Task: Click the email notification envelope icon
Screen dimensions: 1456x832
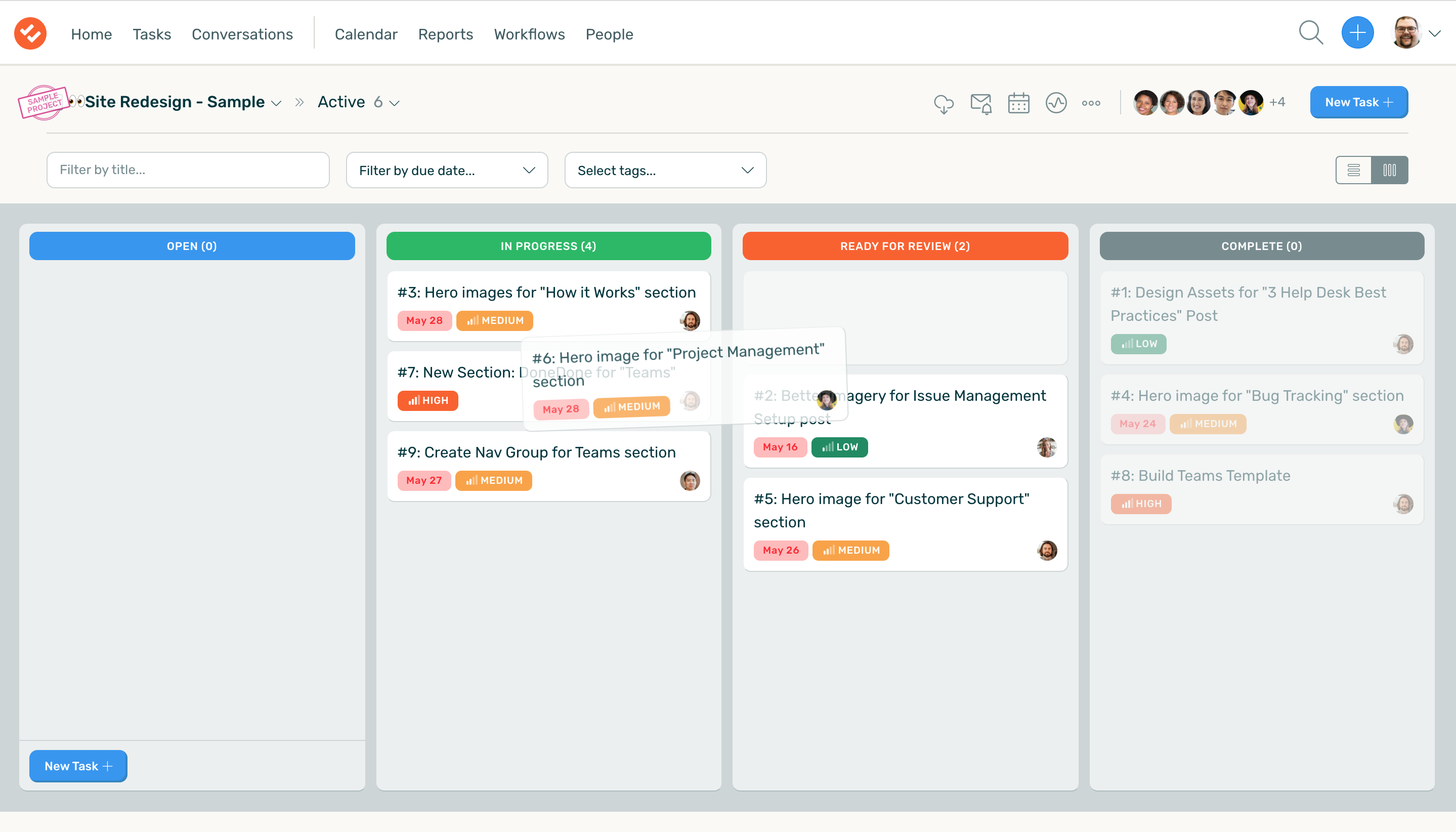Action: click(x=981, y=103)
